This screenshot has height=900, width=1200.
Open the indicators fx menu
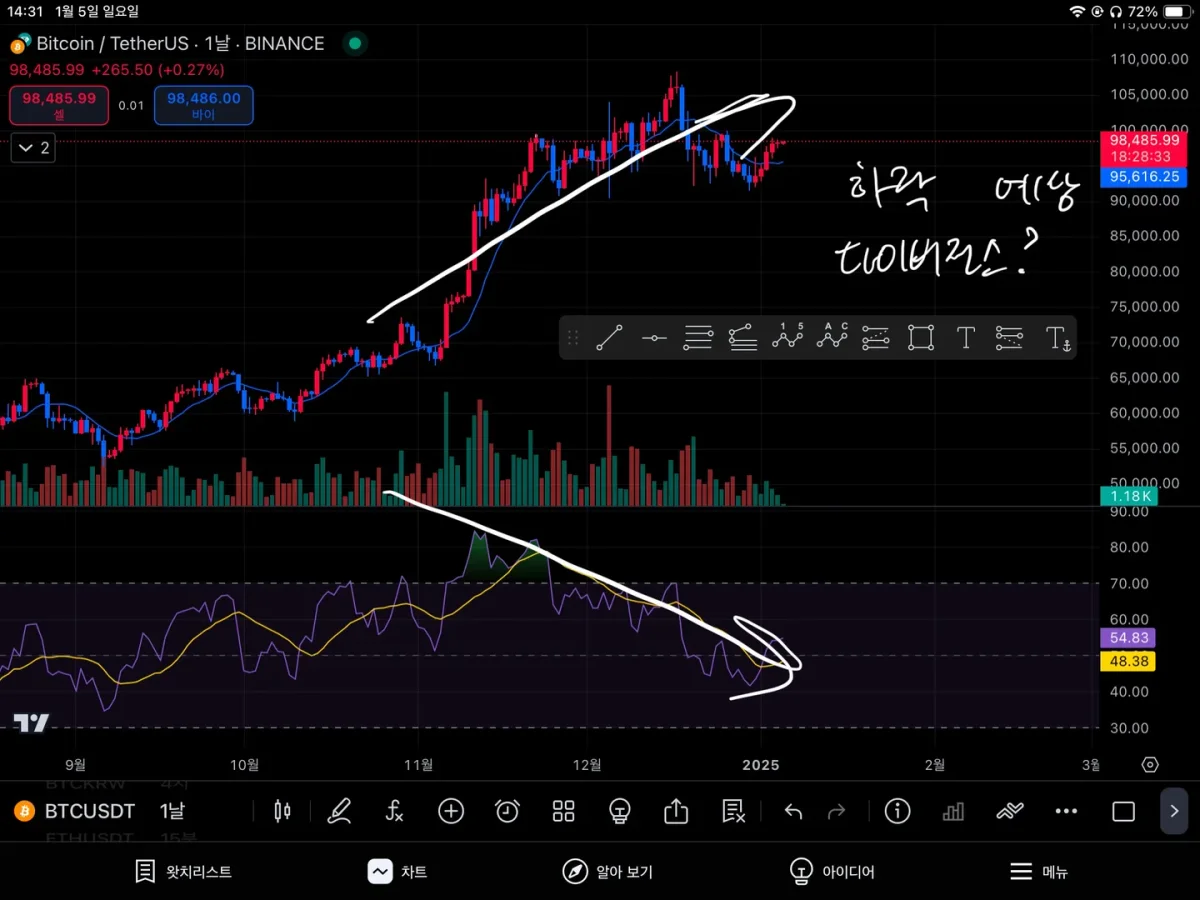[395, 811]
